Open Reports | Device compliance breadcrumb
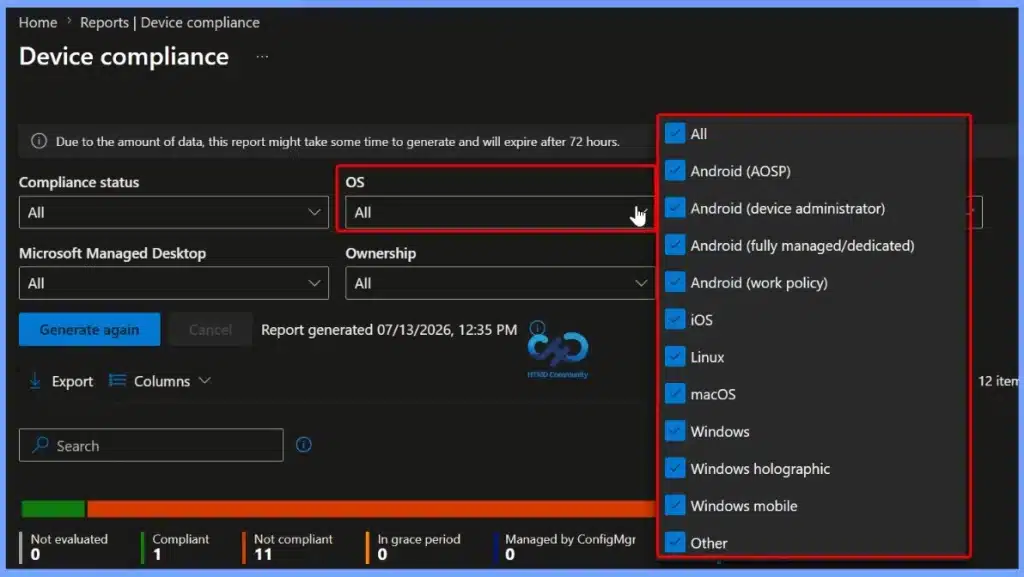The height and width of the screenshot is (577, 1024). 170,23
